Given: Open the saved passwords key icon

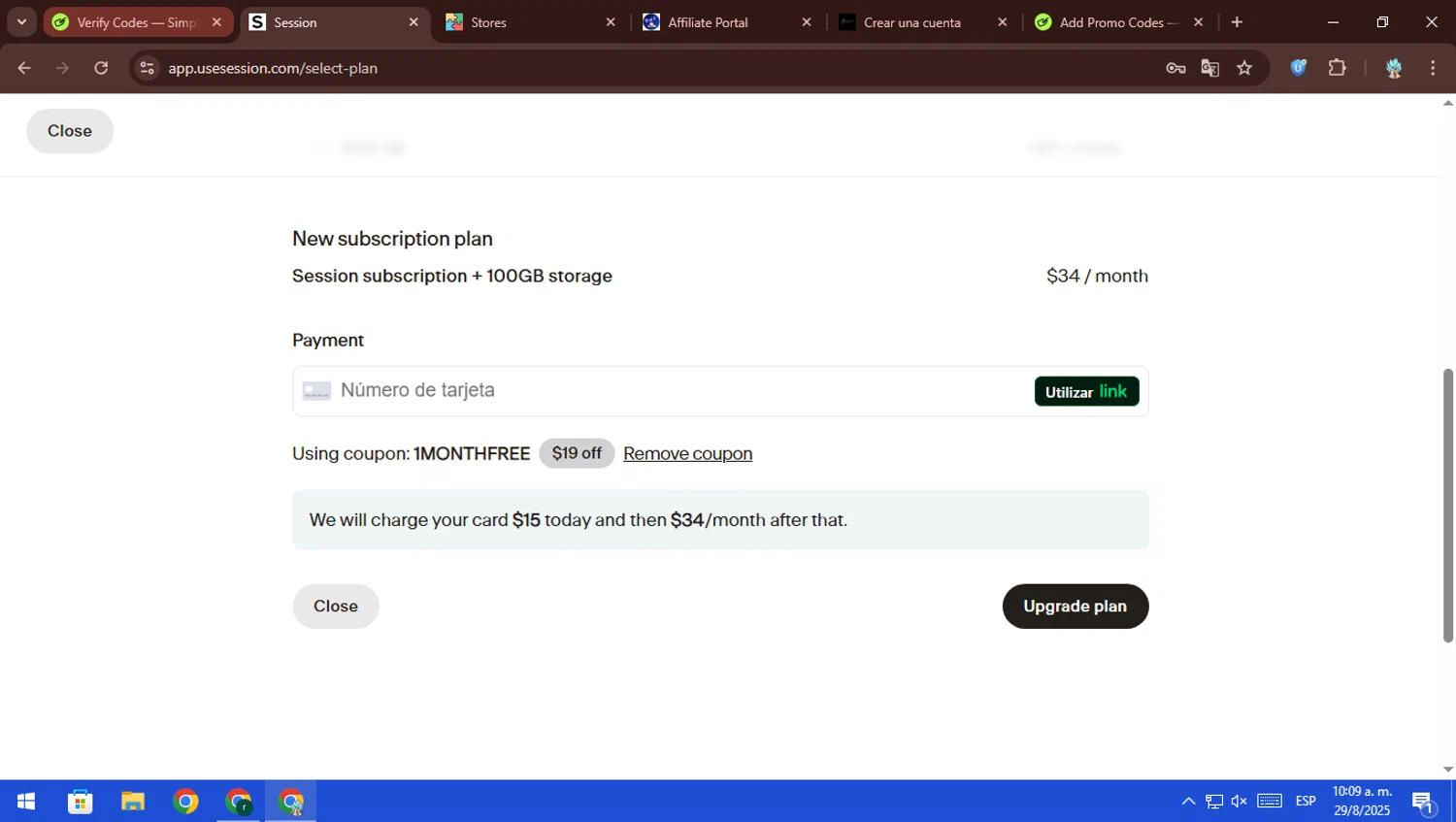Looking at the screenshot, I should [x=1175, y=68].
